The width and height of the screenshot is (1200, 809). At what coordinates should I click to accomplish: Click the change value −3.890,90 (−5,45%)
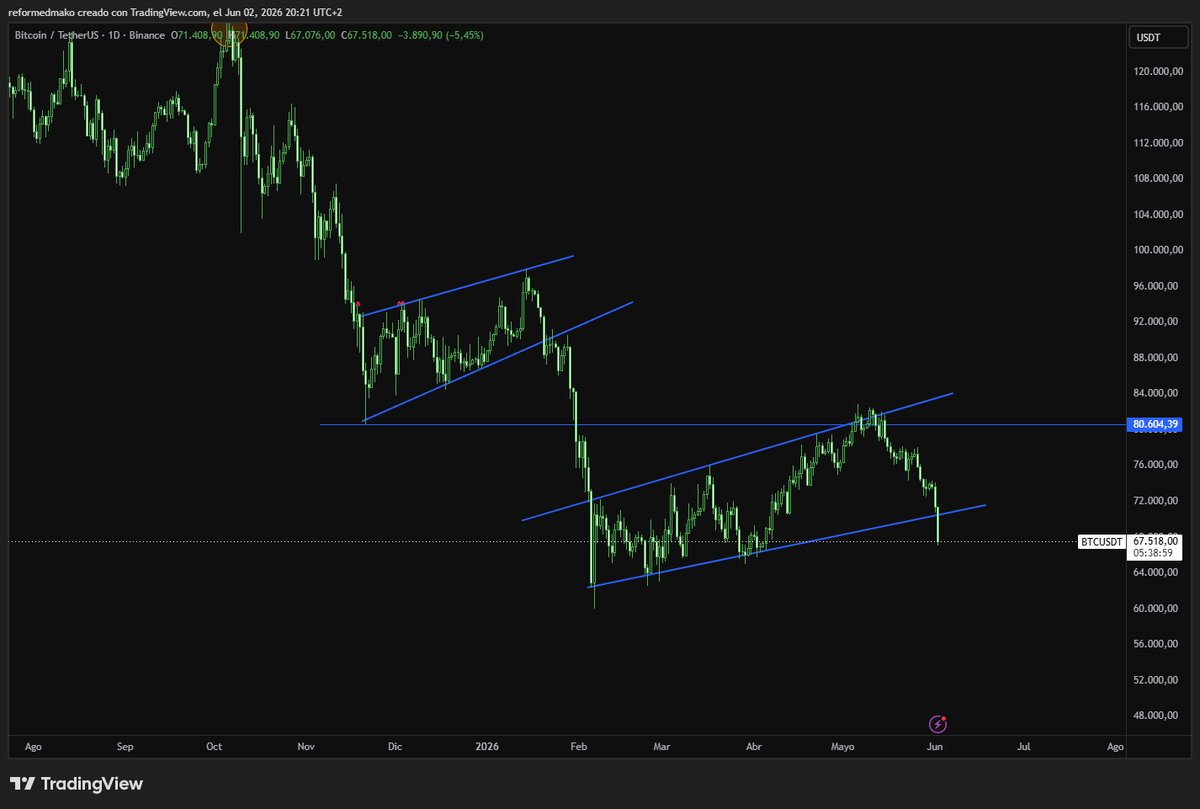[x=442, y=35]
